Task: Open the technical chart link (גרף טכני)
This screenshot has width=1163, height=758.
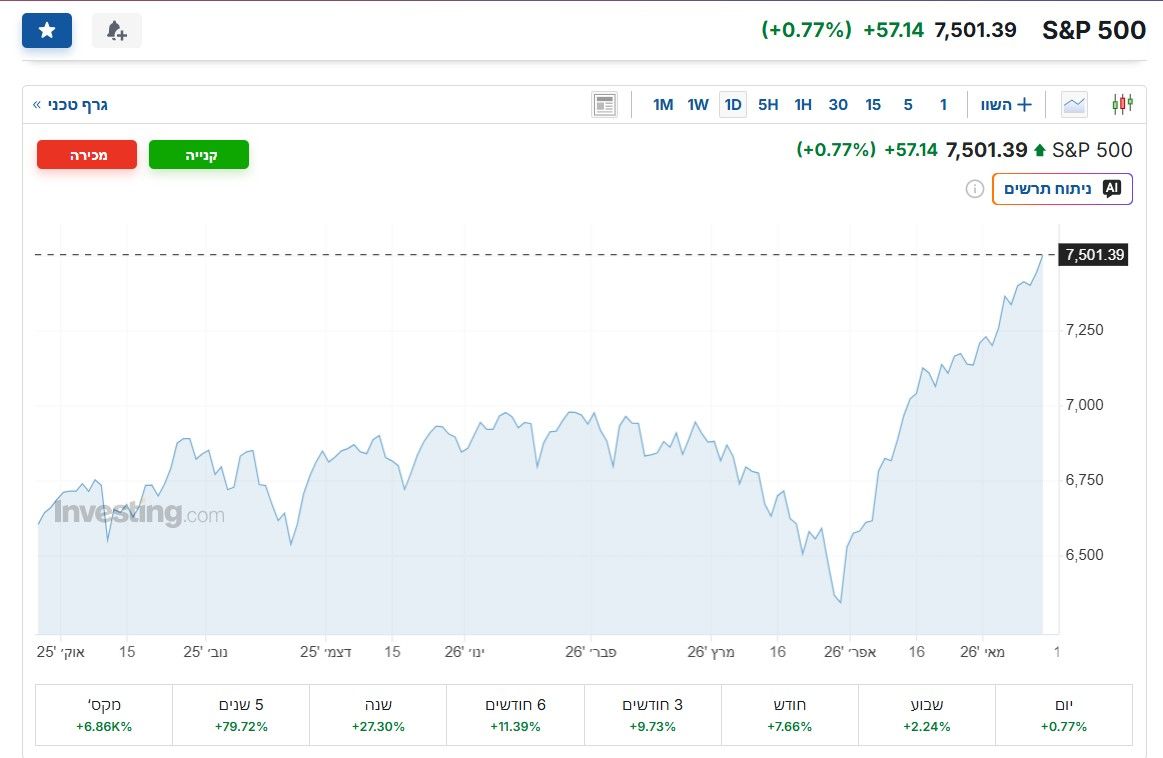Action: click(x=70, y=105)
